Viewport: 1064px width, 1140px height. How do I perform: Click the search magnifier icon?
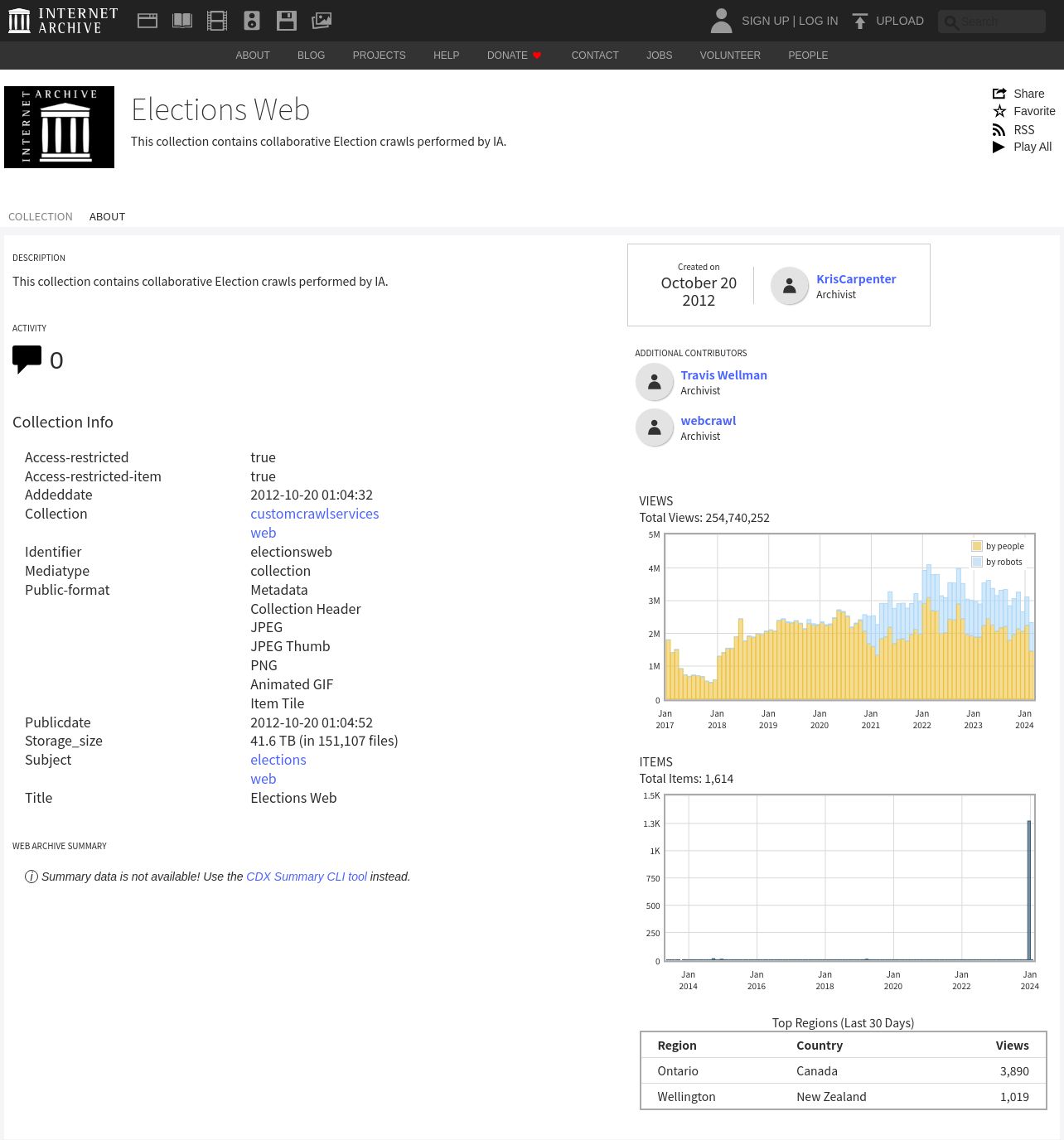click(951, 22)
